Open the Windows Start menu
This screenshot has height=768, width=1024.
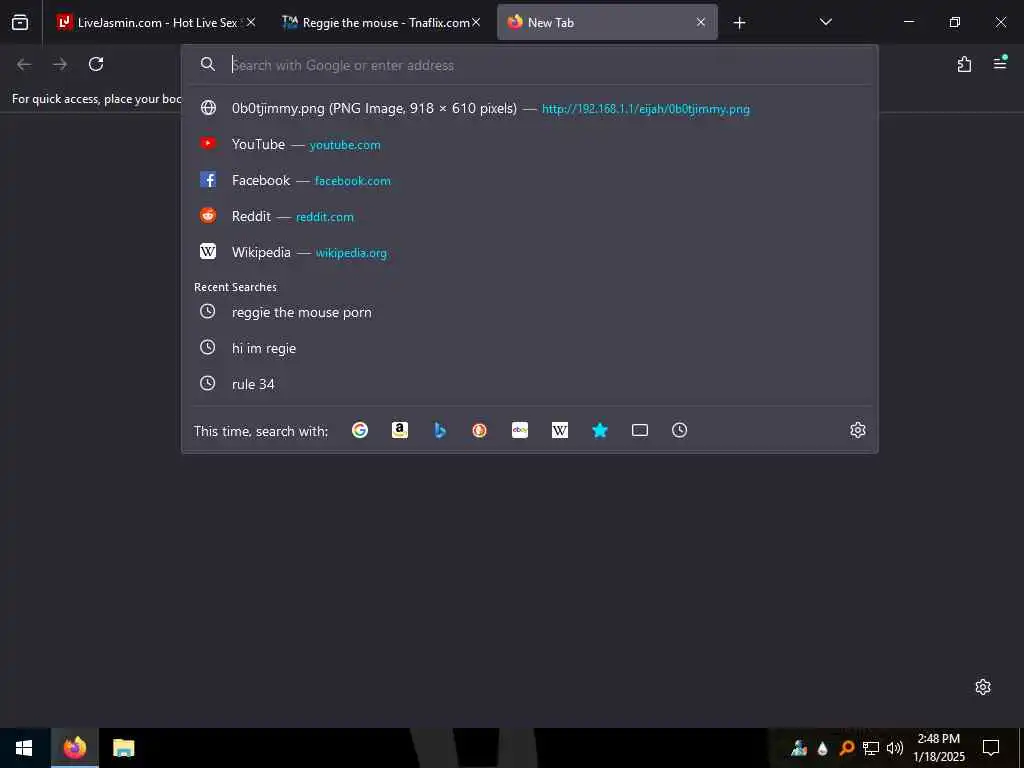pyautogui.click(x=24, y=748)
